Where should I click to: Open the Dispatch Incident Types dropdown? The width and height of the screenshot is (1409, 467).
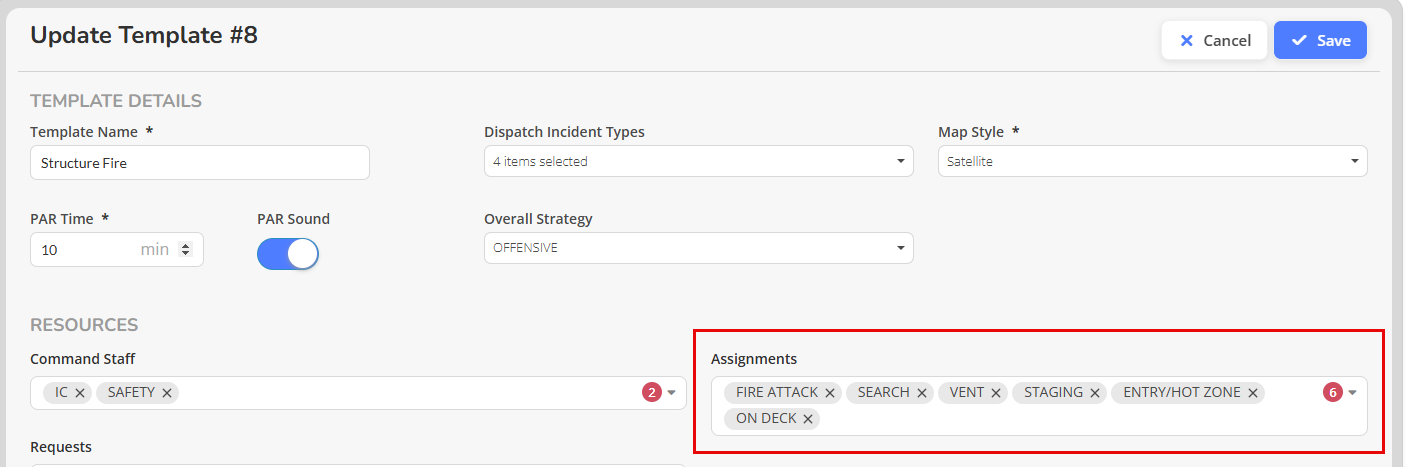pos(698,161)
